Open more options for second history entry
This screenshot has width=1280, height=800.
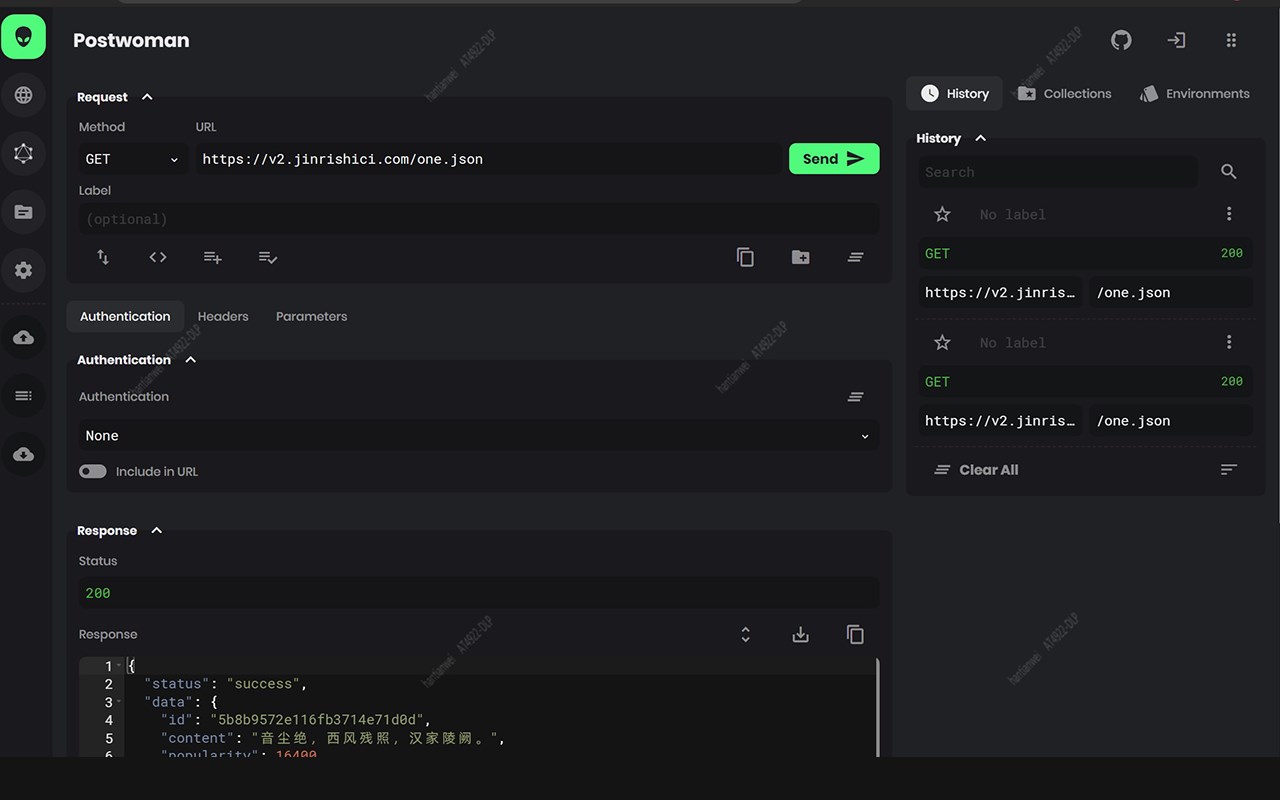tap(1229, 342)
